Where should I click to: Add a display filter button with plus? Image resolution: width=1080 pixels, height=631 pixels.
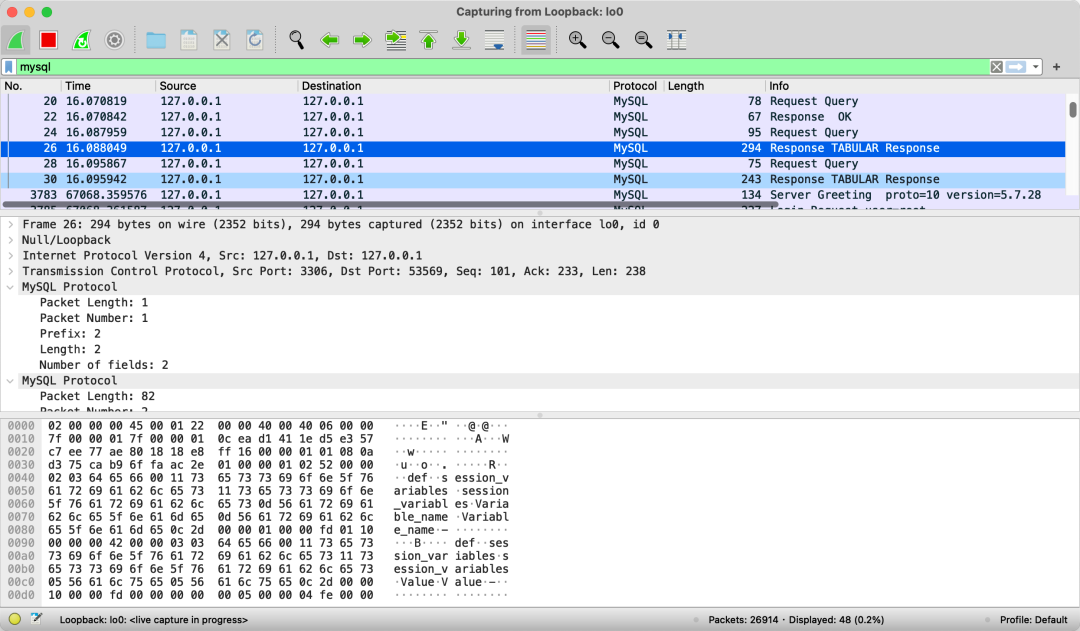(1057, 67)
